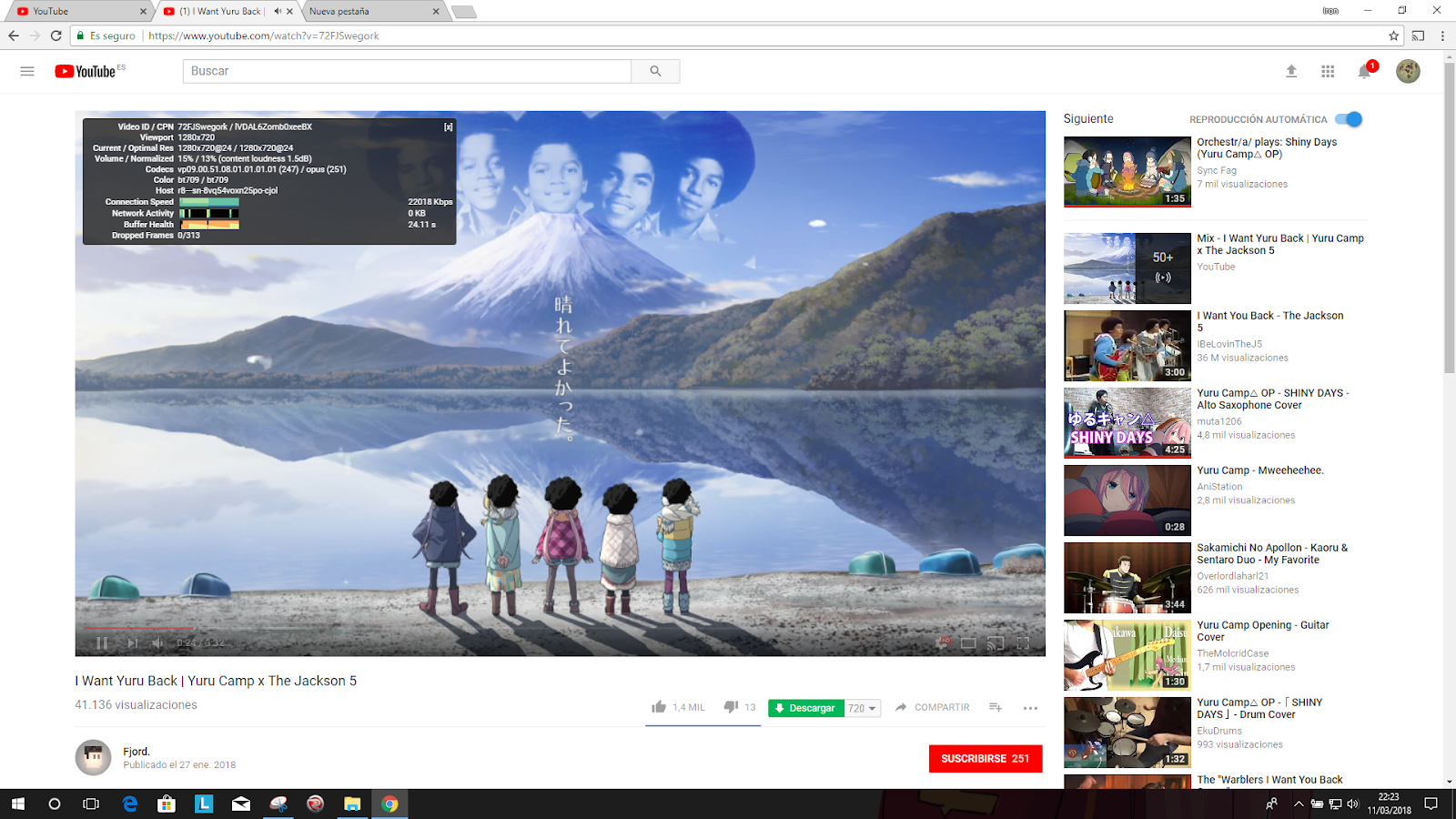Open the notifications bell

click(x=1365, y=71)
